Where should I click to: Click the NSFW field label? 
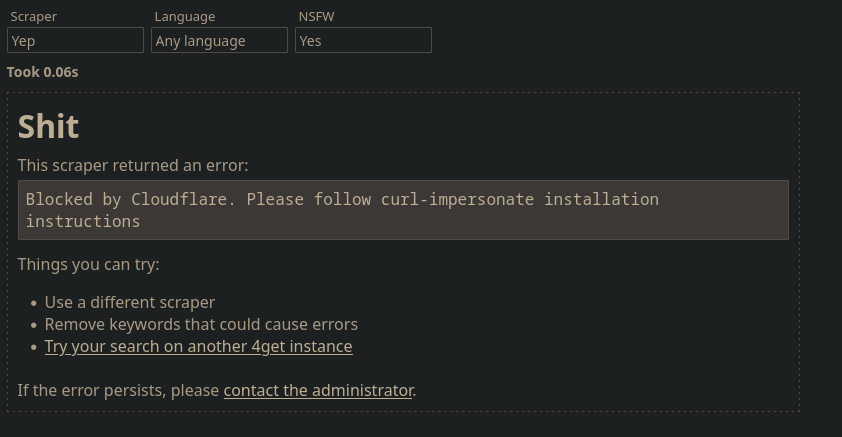click(x=316, y=17)
